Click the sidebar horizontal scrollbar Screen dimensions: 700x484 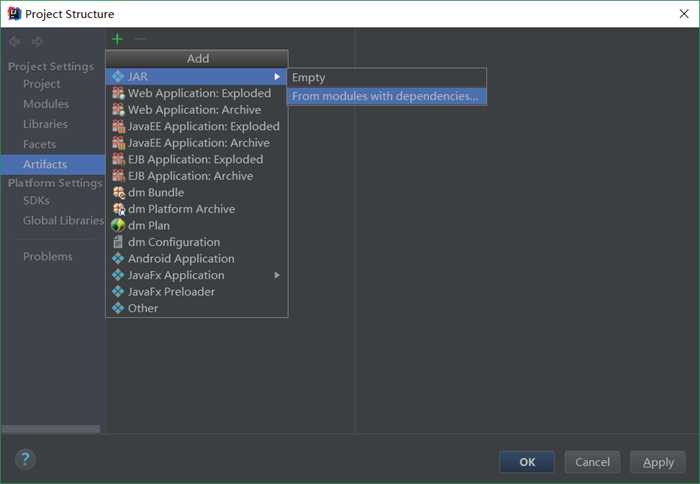pyautogui.click(x=51, y=429)
